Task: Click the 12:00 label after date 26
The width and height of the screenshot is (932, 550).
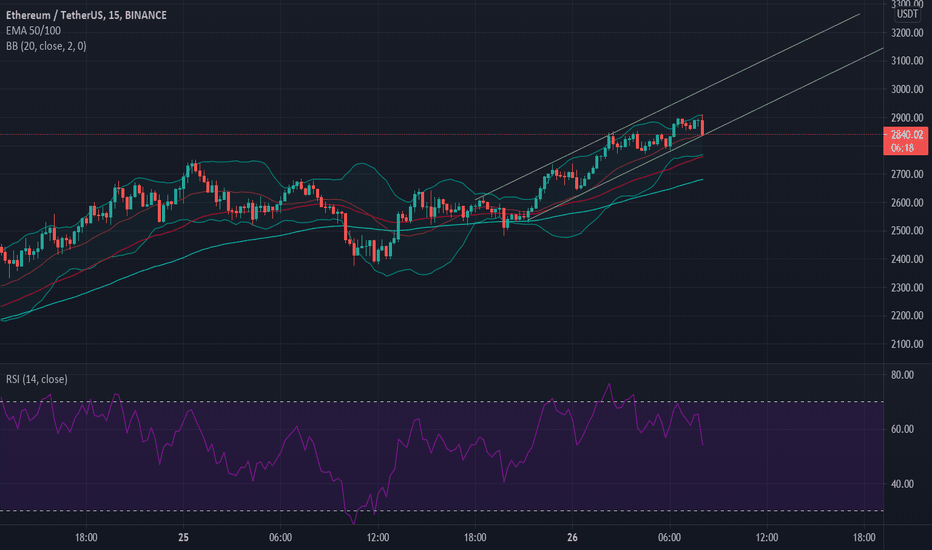Action: 767,538
